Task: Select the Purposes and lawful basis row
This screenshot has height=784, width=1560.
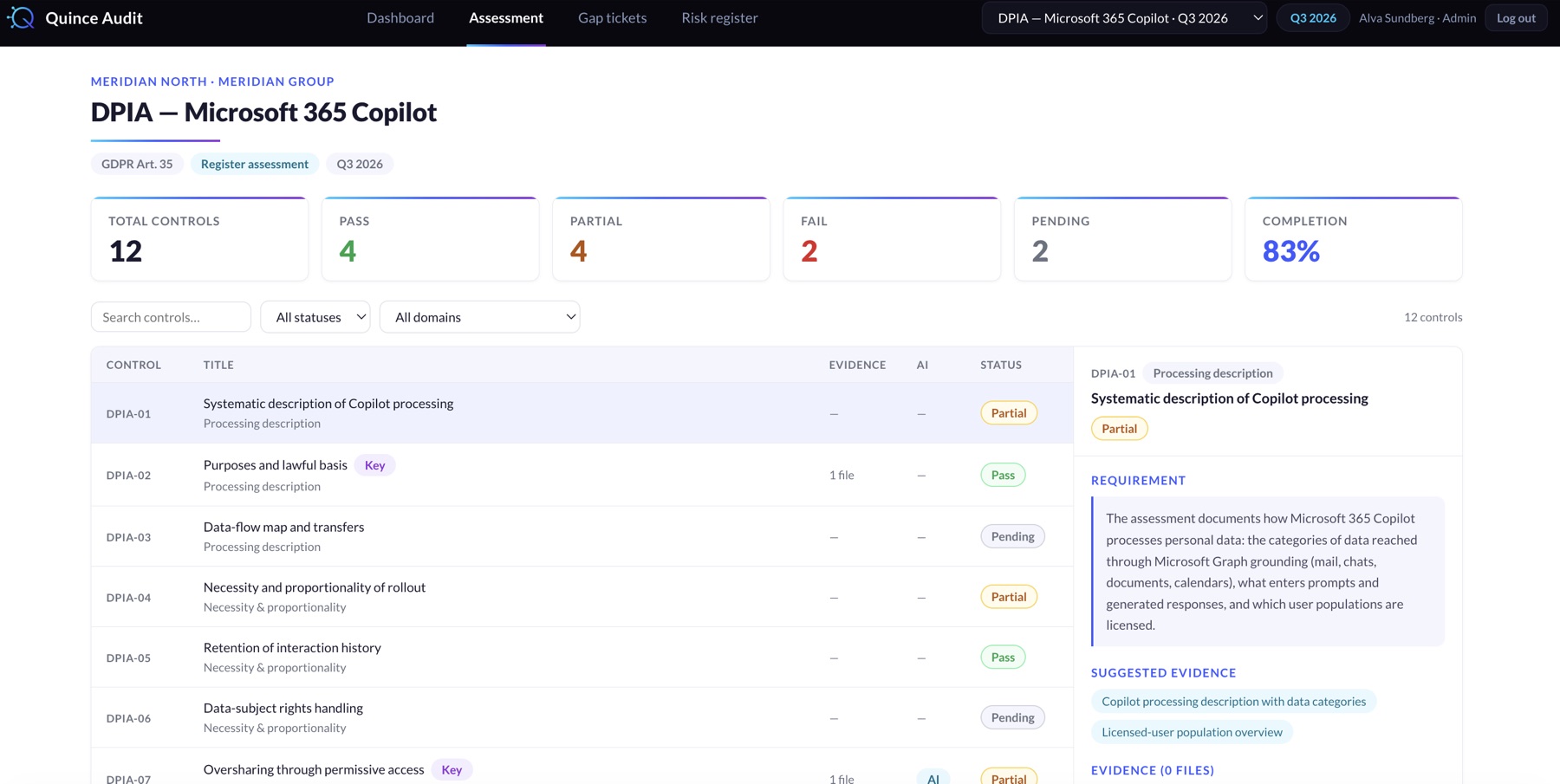Action: (x=582, y=475)
